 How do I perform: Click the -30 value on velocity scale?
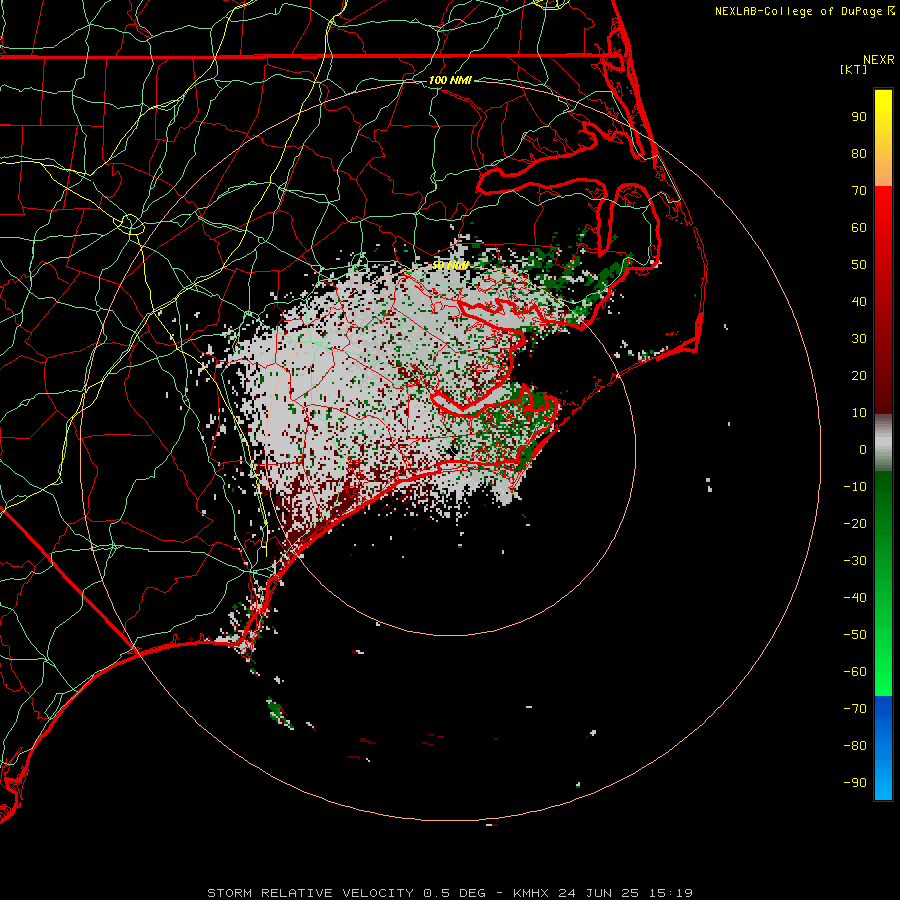point(855,561)
